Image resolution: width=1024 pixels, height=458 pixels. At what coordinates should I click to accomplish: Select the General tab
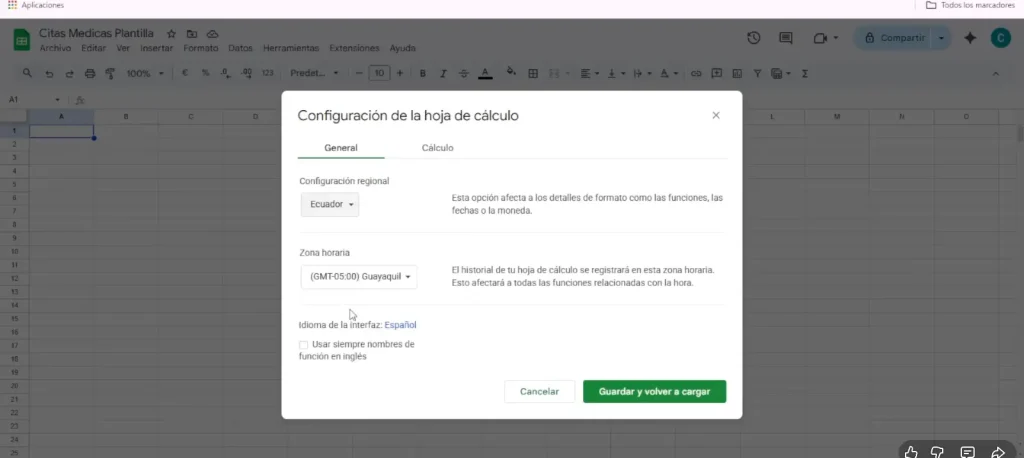pyautogui.click(x=341, y=147)
